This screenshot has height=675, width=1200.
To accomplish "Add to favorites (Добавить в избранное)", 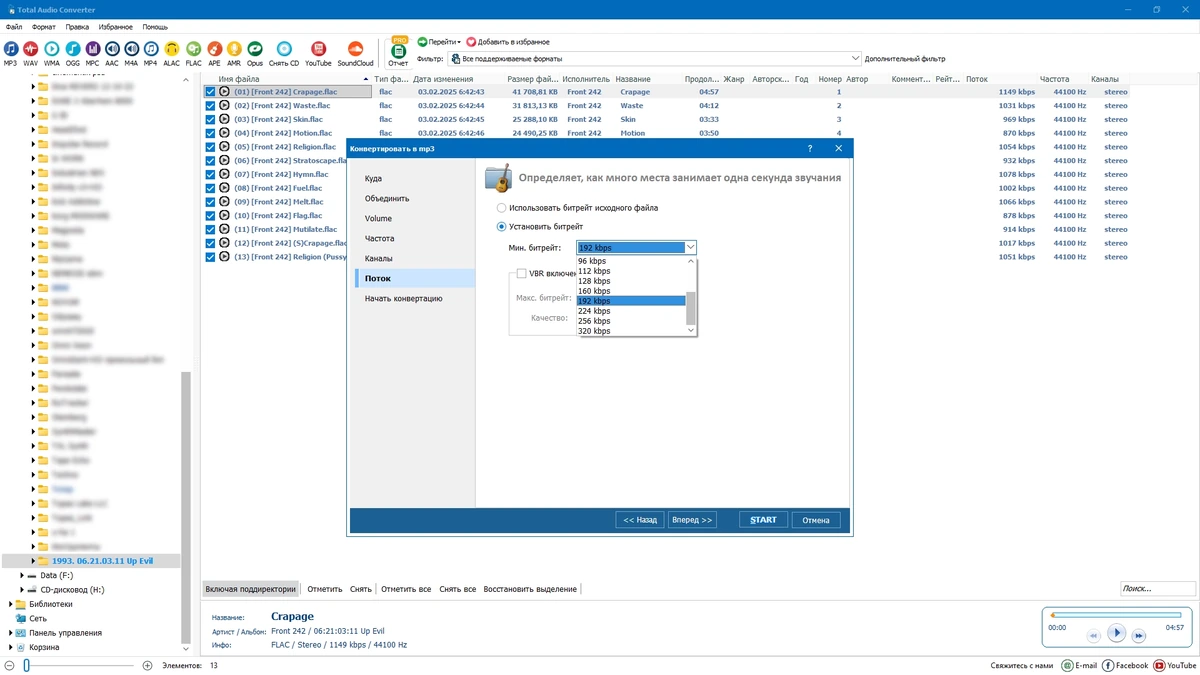I will click(508, 42).
